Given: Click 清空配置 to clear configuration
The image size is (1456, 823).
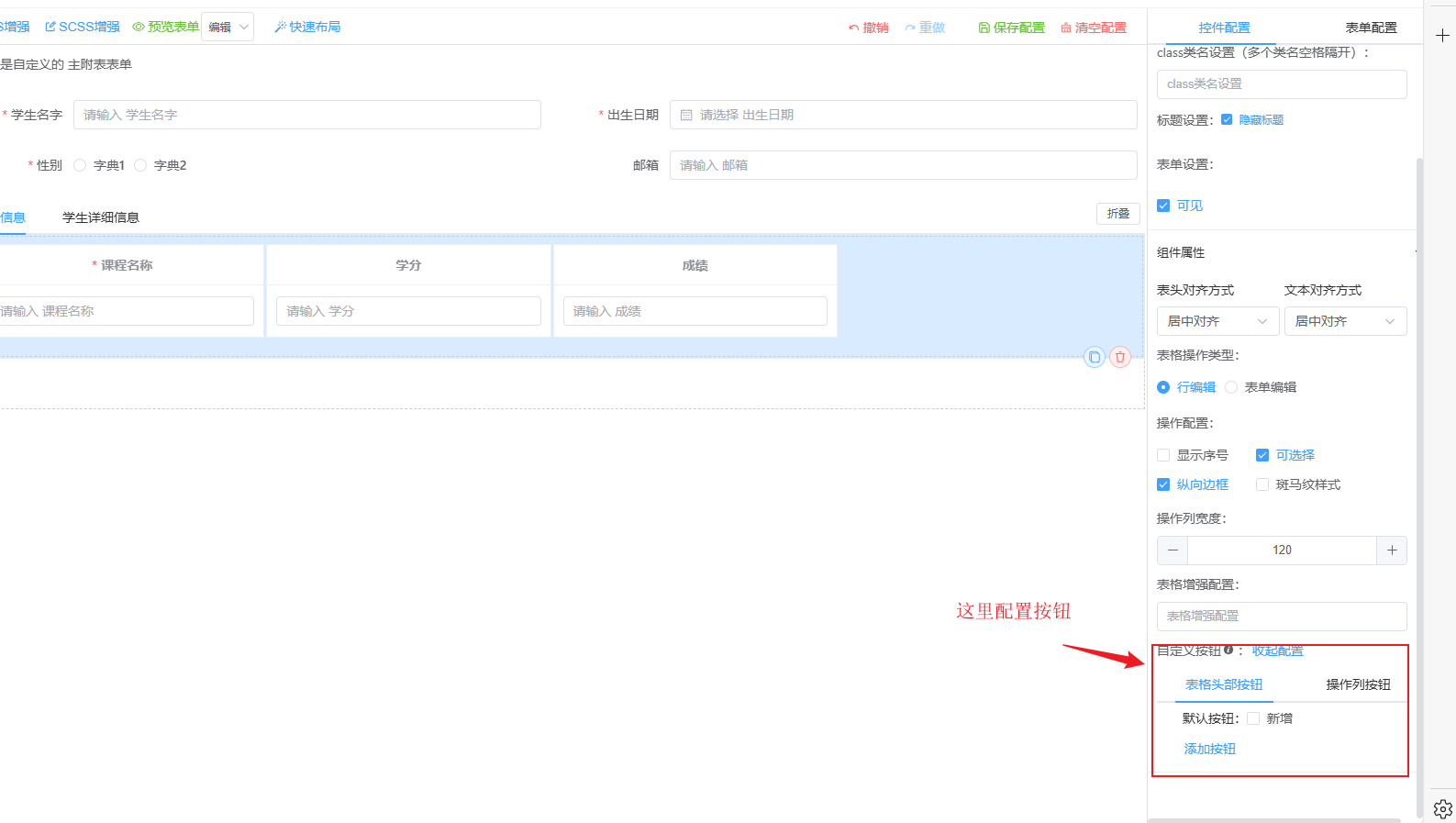Looking at the screenshot, I should (1094, 28).
